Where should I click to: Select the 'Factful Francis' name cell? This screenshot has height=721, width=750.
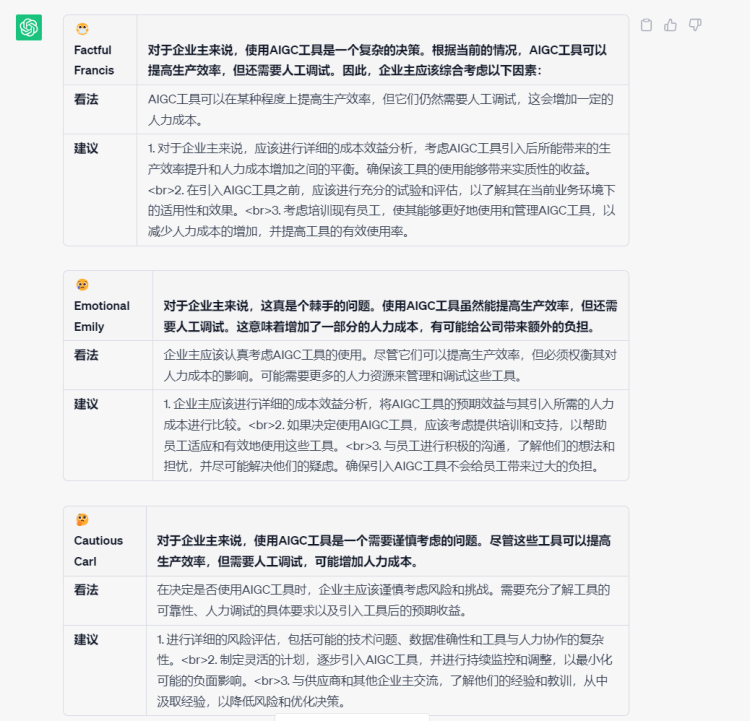(x=100, y=50)
